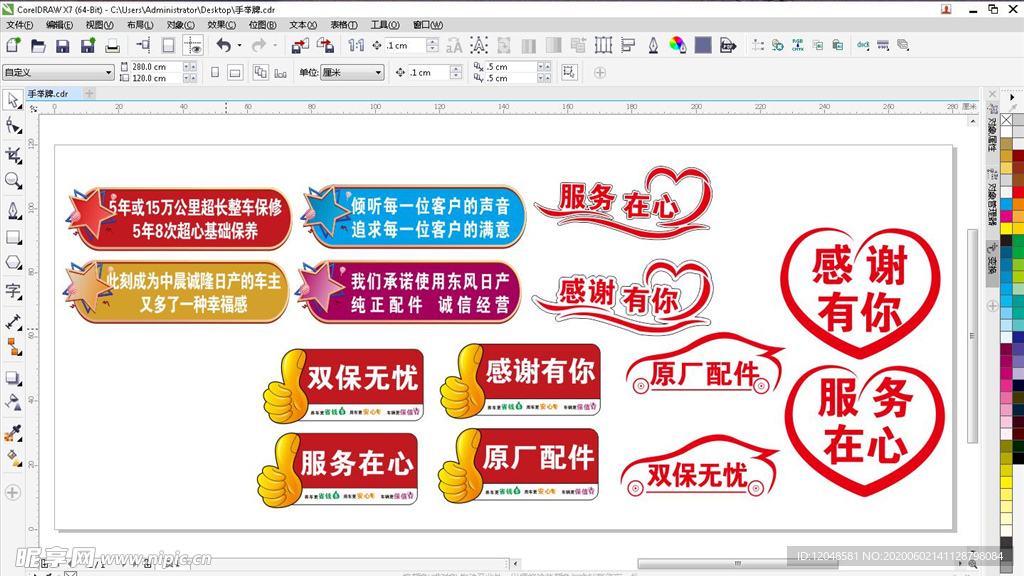Screen dimensions: 1024x576
Task: Select the no-color X swatch in palette
Action: 1006,120
